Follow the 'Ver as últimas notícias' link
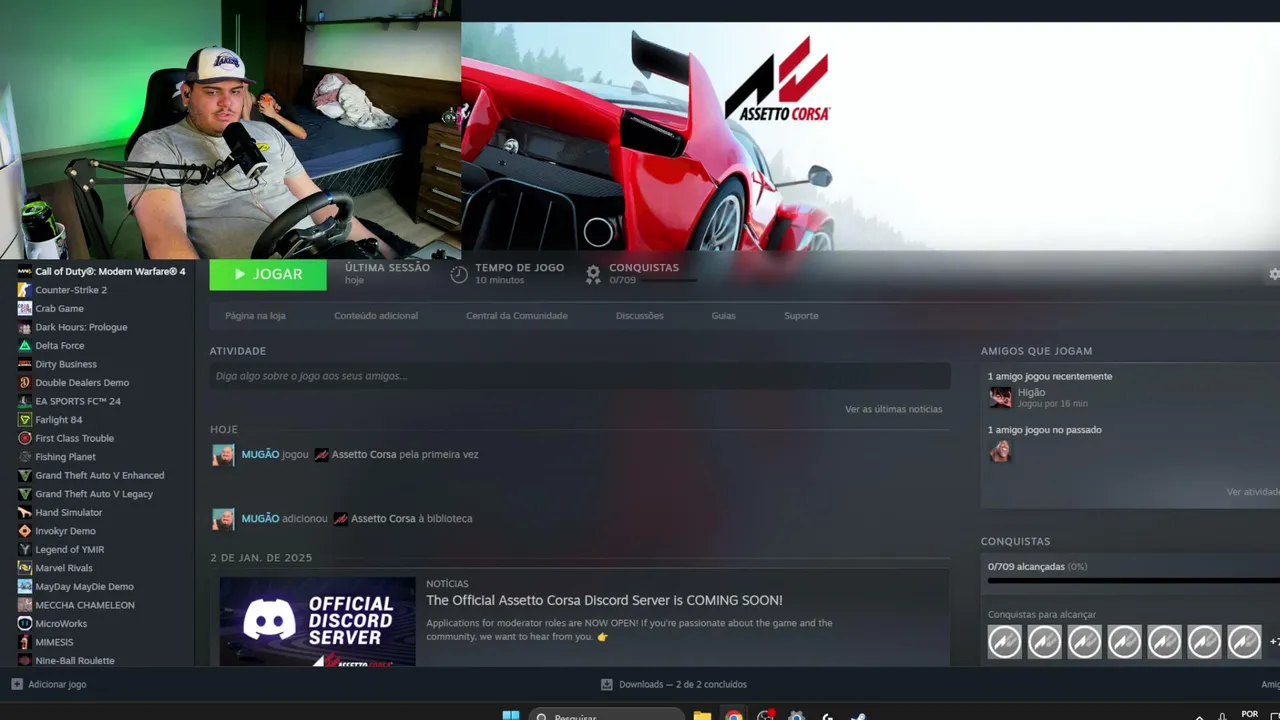This screenshot has width=1280, height=720. click(893, 409)
